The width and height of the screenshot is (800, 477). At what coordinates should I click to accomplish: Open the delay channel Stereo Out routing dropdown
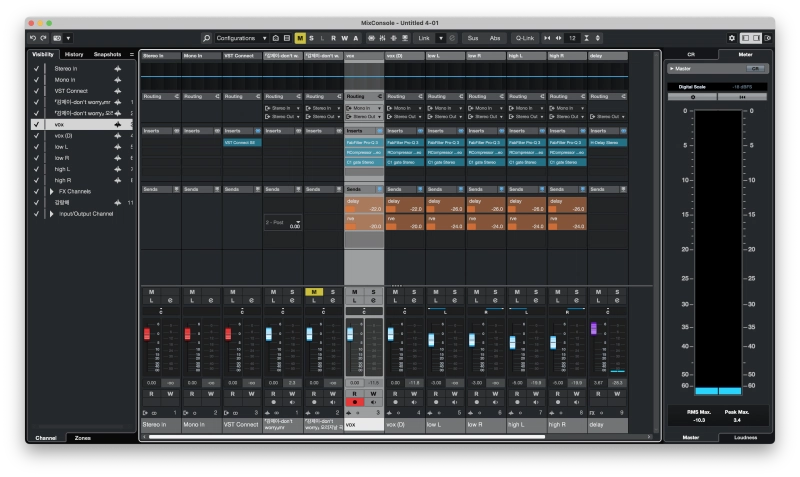click(x=608, y=117)
